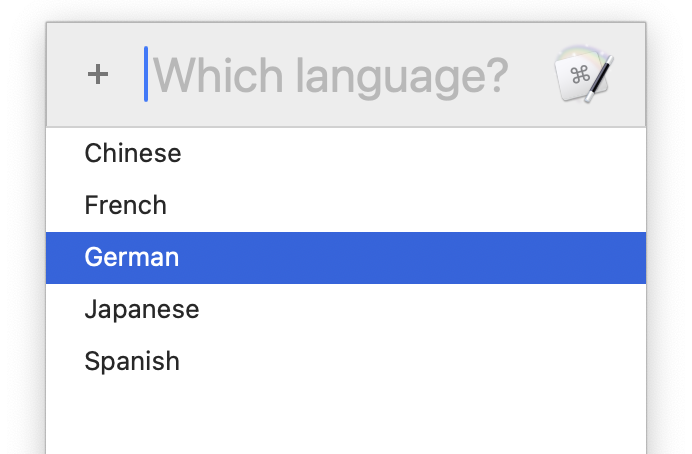Click the French row below Chinese

[x=126, y=206]
